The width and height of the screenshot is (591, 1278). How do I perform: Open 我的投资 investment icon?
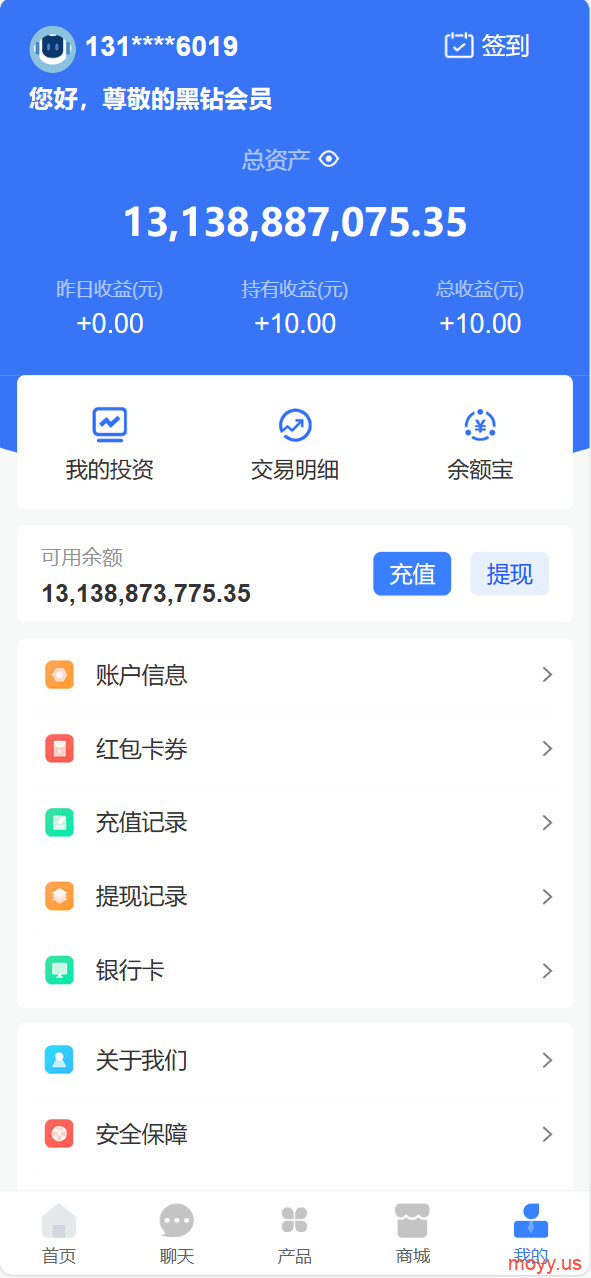coord(110,425)
